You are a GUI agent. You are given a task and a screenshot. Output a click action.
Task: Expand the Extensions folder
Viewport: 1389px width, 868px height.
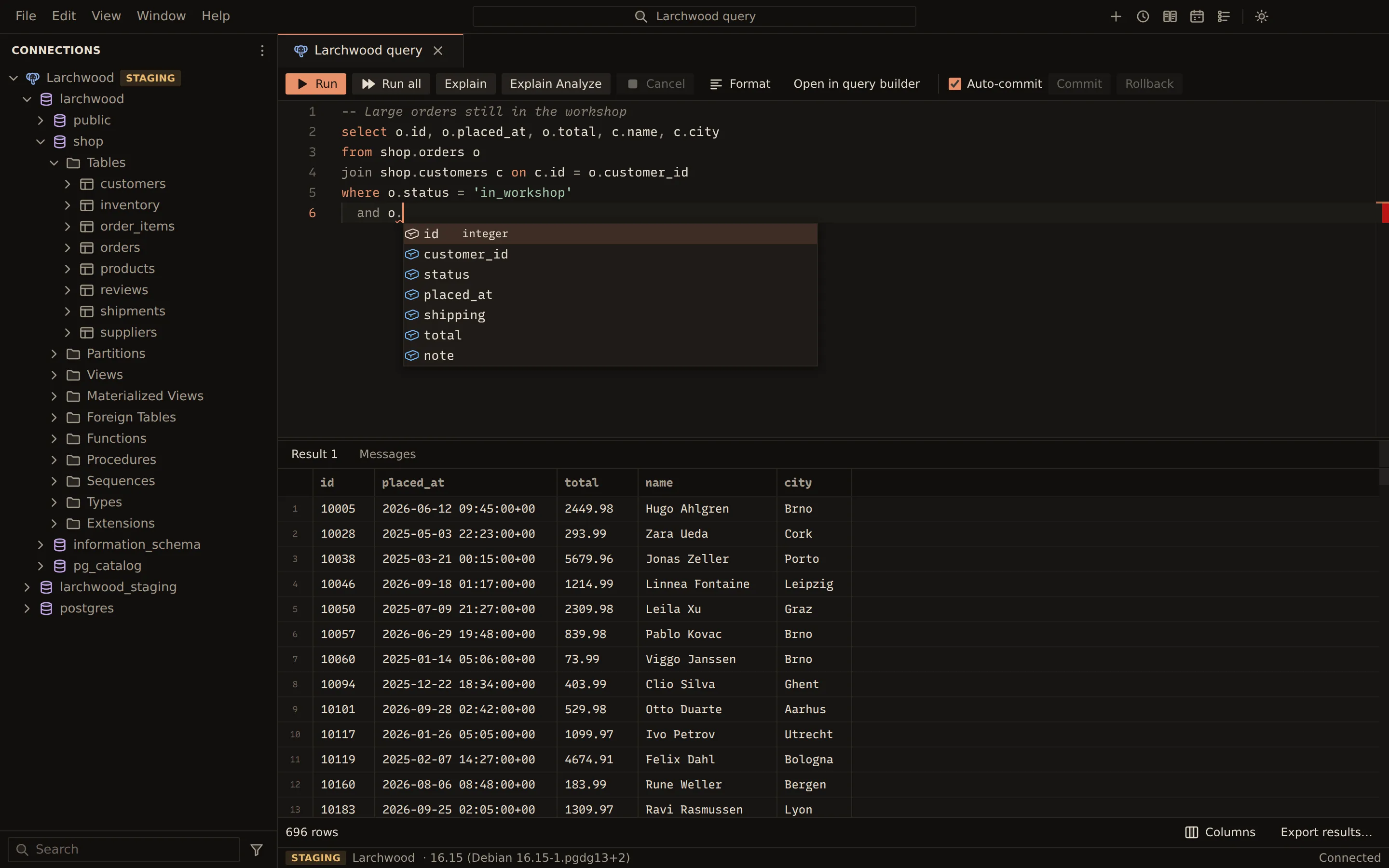(54, 523)
